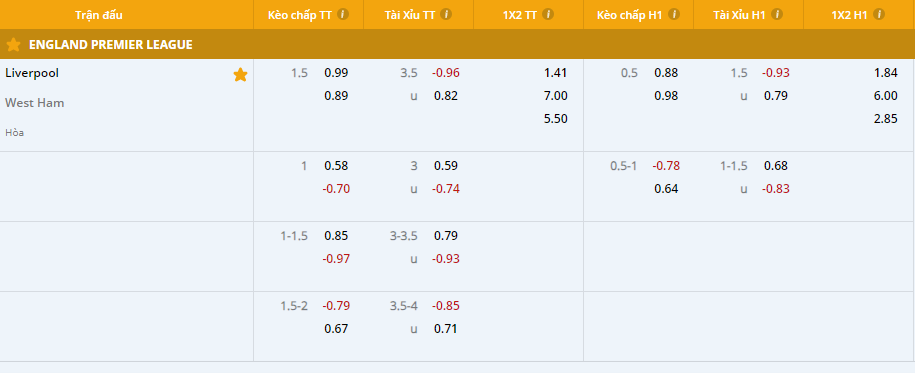Open the 1X2 TT info icon

click(548, 15)
